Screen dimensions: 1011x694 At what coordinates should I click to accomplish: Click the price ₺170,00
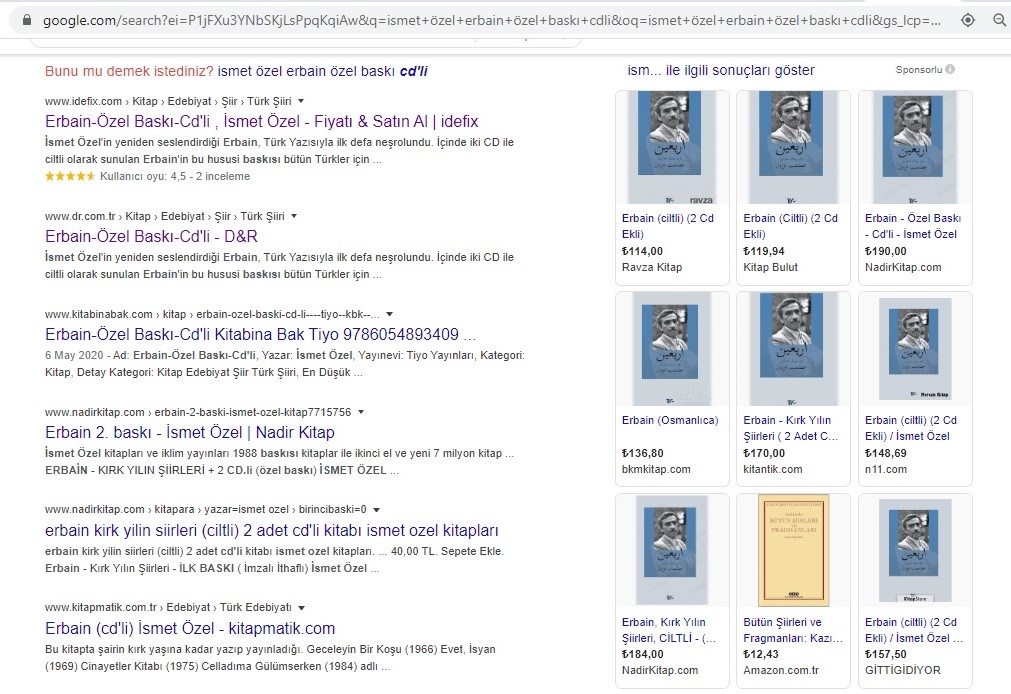[x=763, y=453]
